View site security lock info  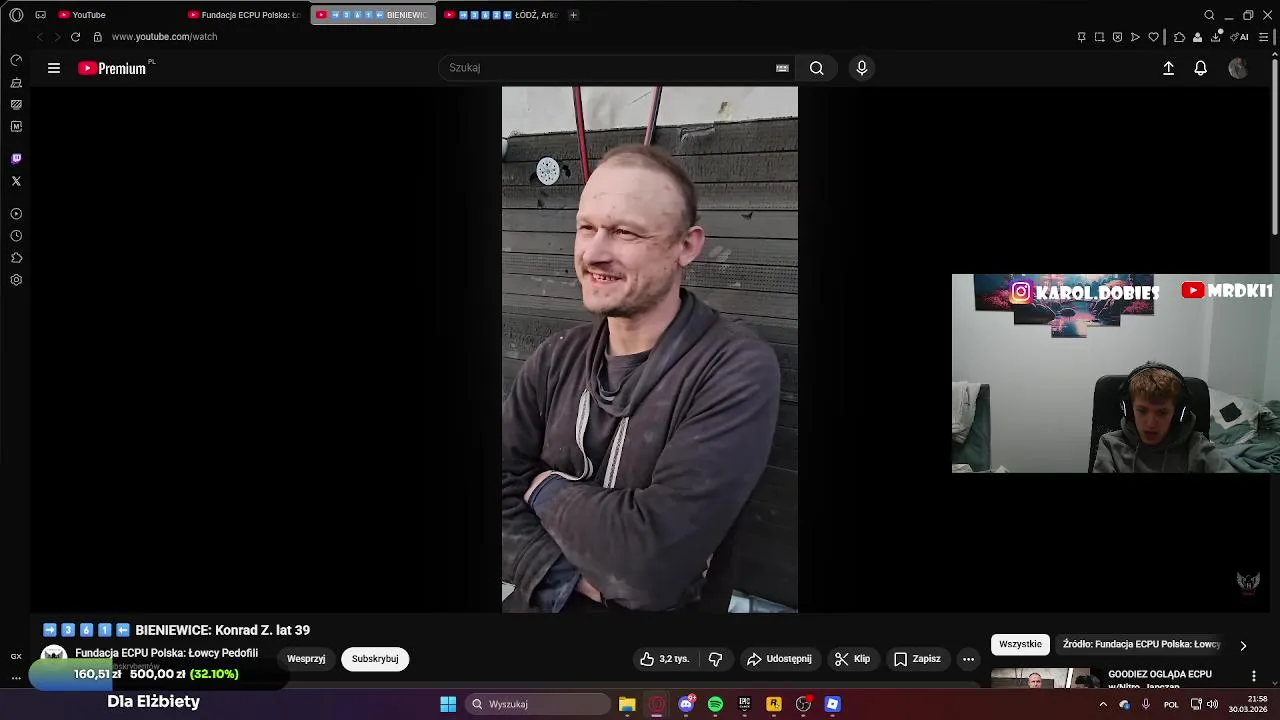pos(98,37)
